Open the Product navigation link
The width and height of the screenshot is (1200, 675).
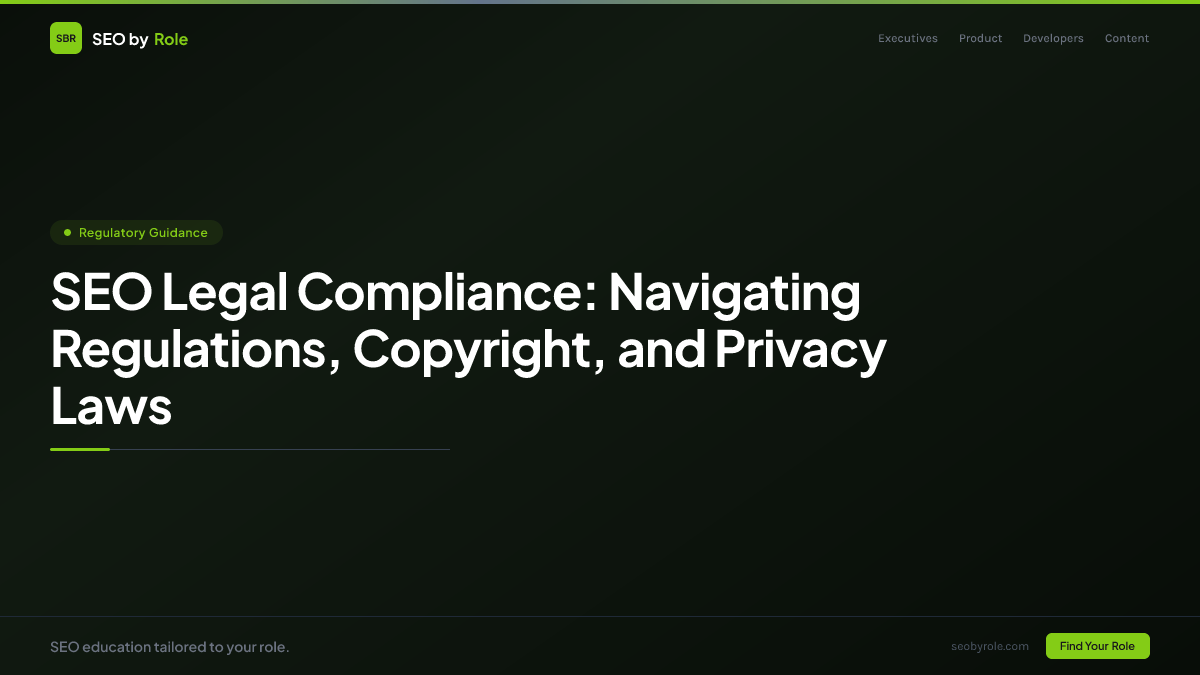tap(980, 38)
